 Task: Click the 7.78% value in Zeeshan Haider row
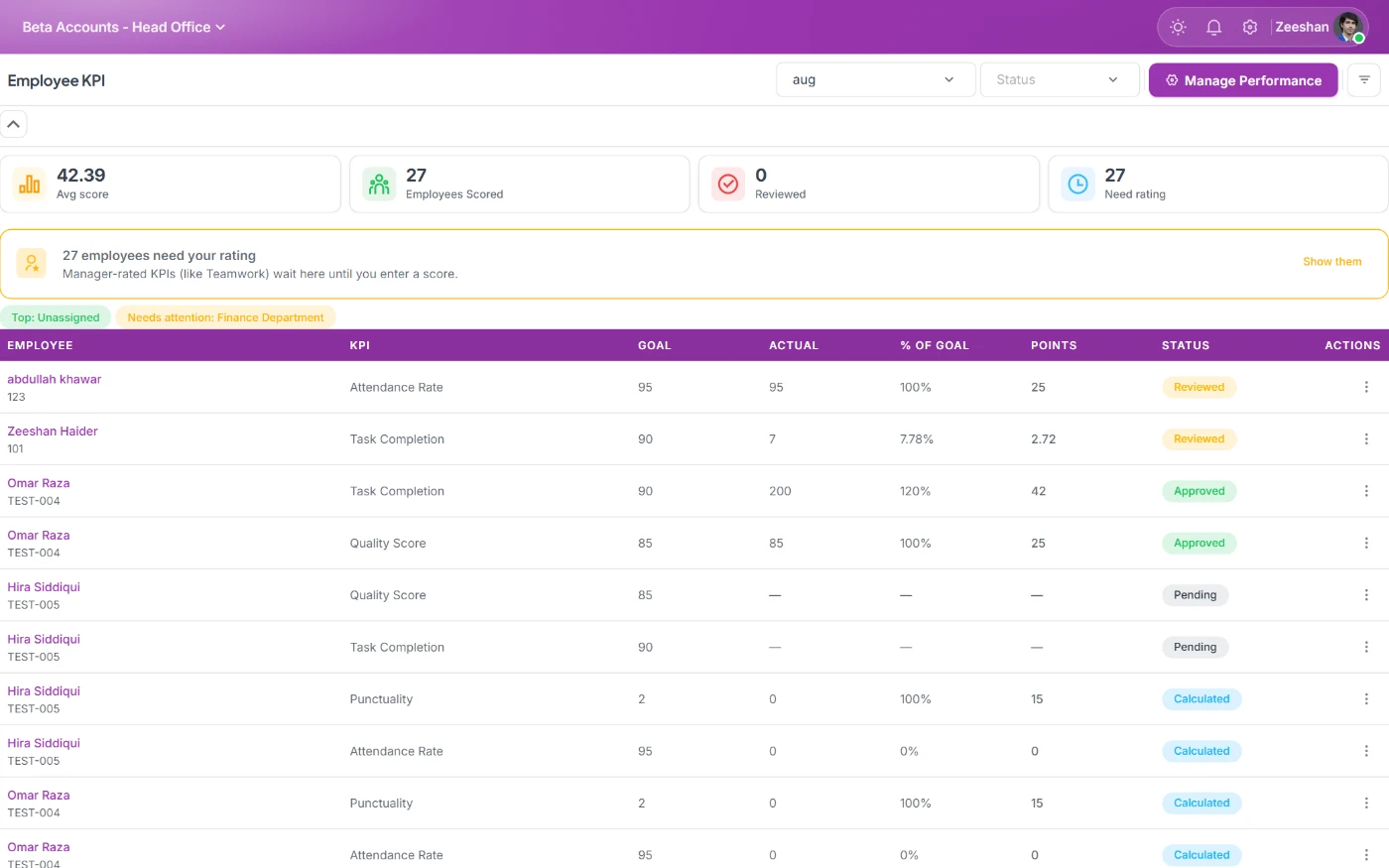pyautogui.click(x=917, y=438)
